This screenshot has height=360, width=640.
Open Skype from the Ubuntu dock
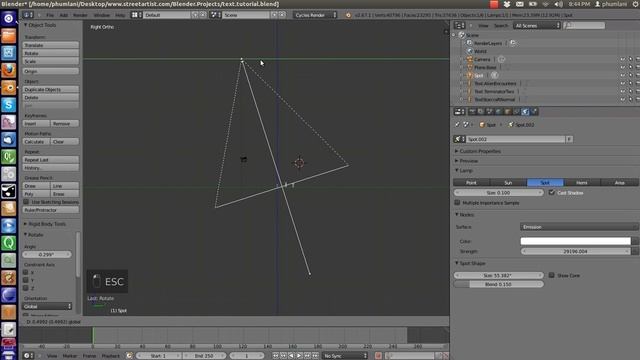pos(9,105)
